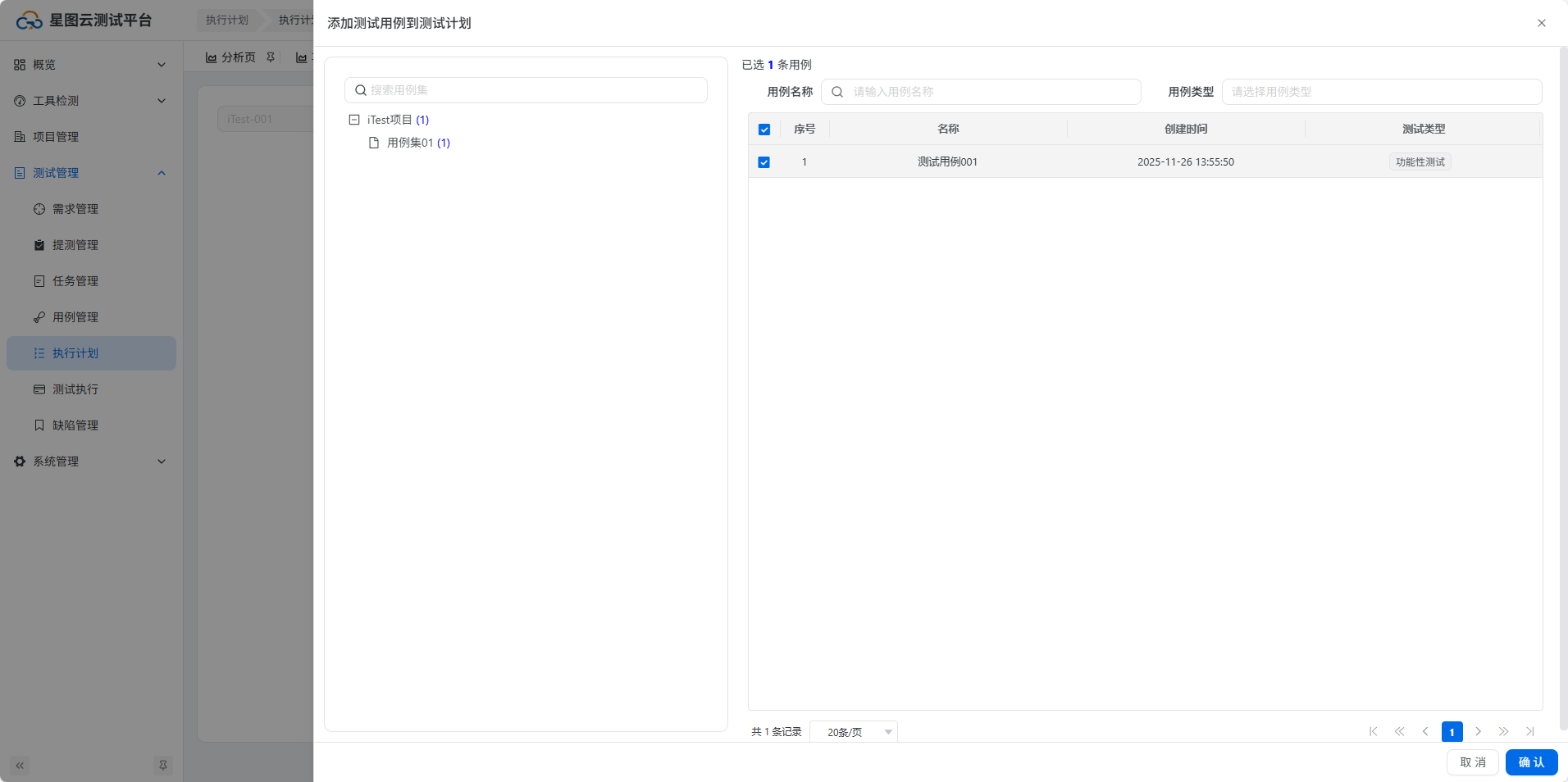Go to next page arrow
Image resolution: width=1568 pixels, height=782 pixels.
1478,731
